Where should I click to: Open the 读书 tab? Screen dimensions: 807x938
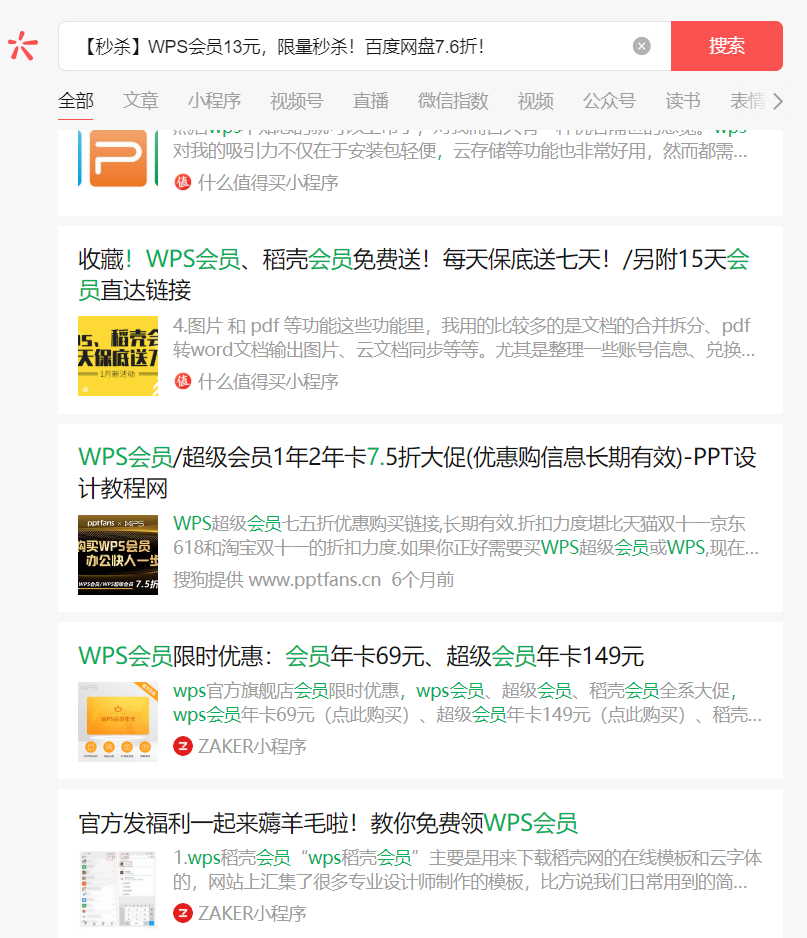(683, 100)
